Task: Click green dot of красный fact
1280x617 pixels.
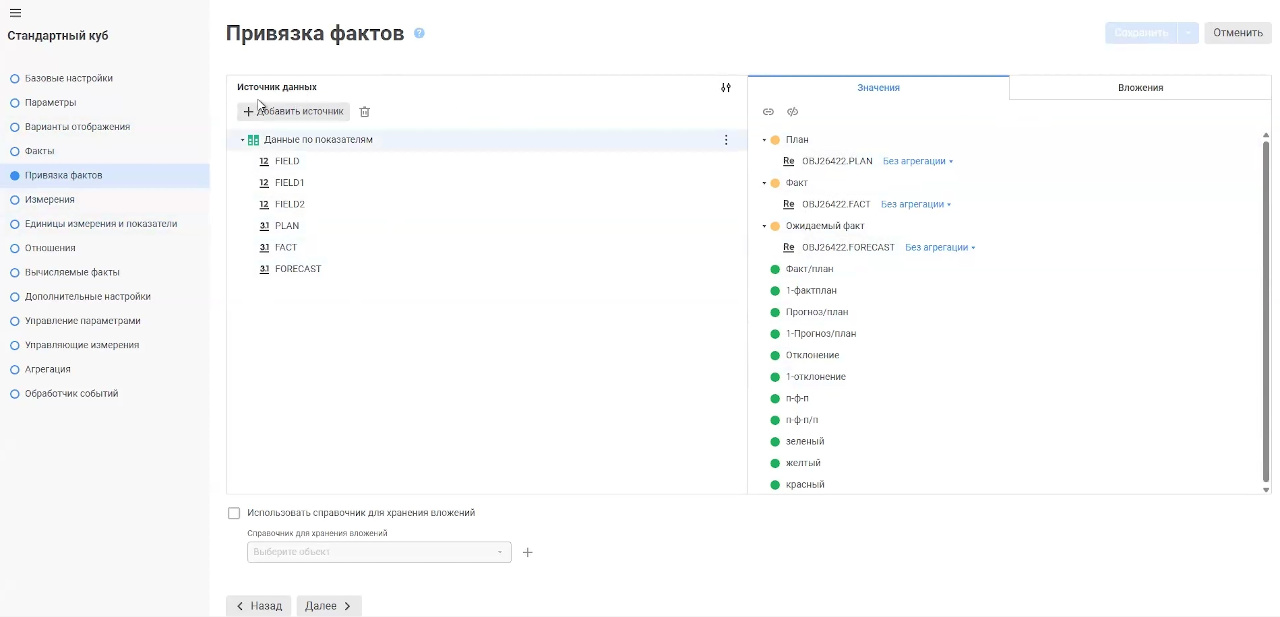Action: click(x=775, y=485)
